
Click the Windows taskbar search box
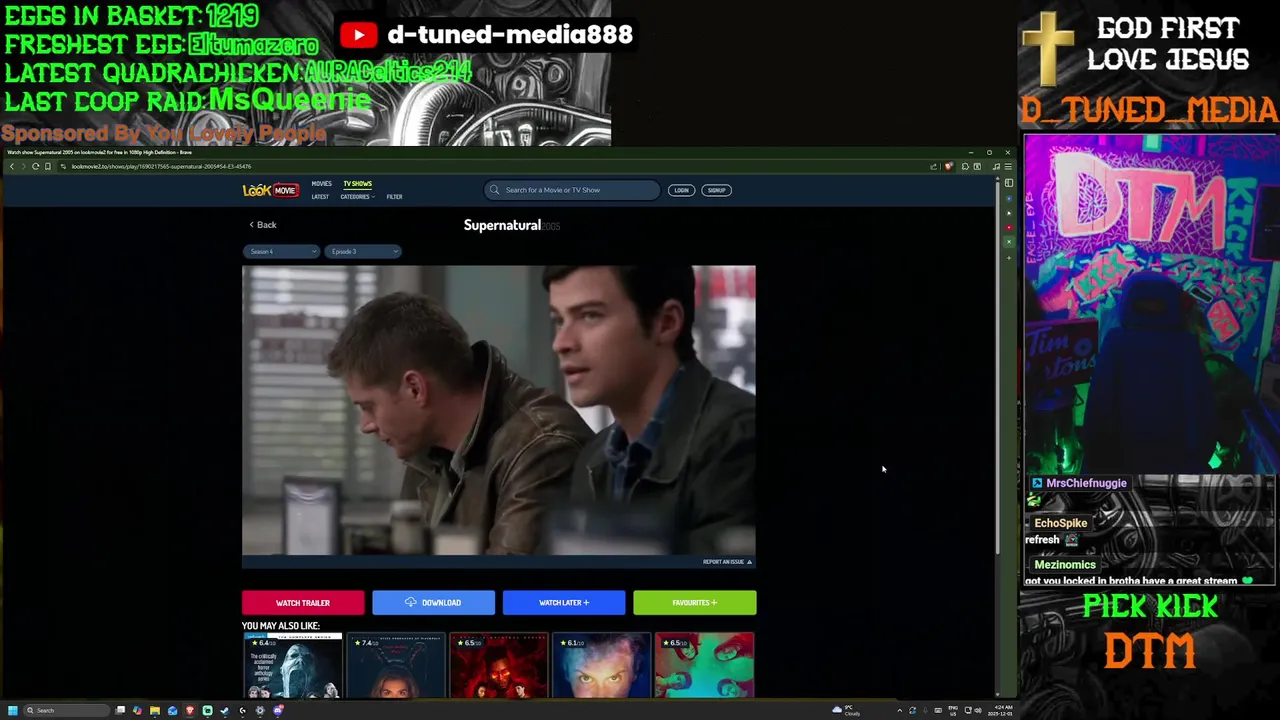[65, 710]
